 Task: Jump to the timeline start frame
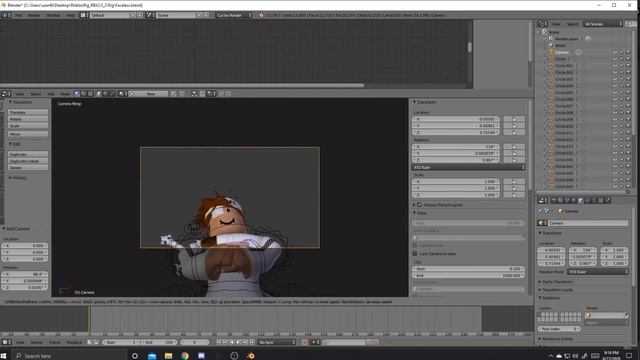(218, 342)
